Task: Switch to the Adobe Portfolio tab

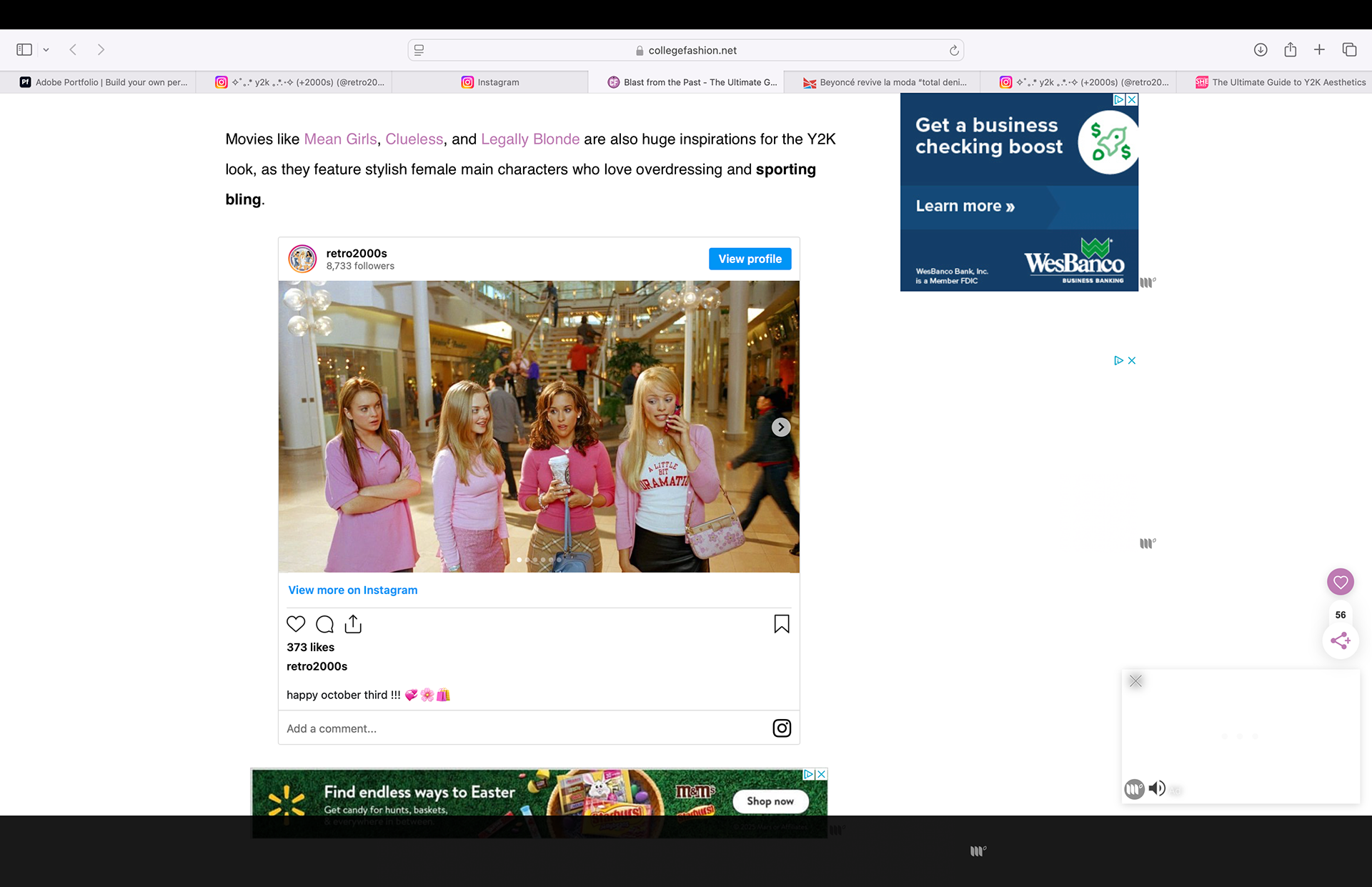Action: [98, 82]
